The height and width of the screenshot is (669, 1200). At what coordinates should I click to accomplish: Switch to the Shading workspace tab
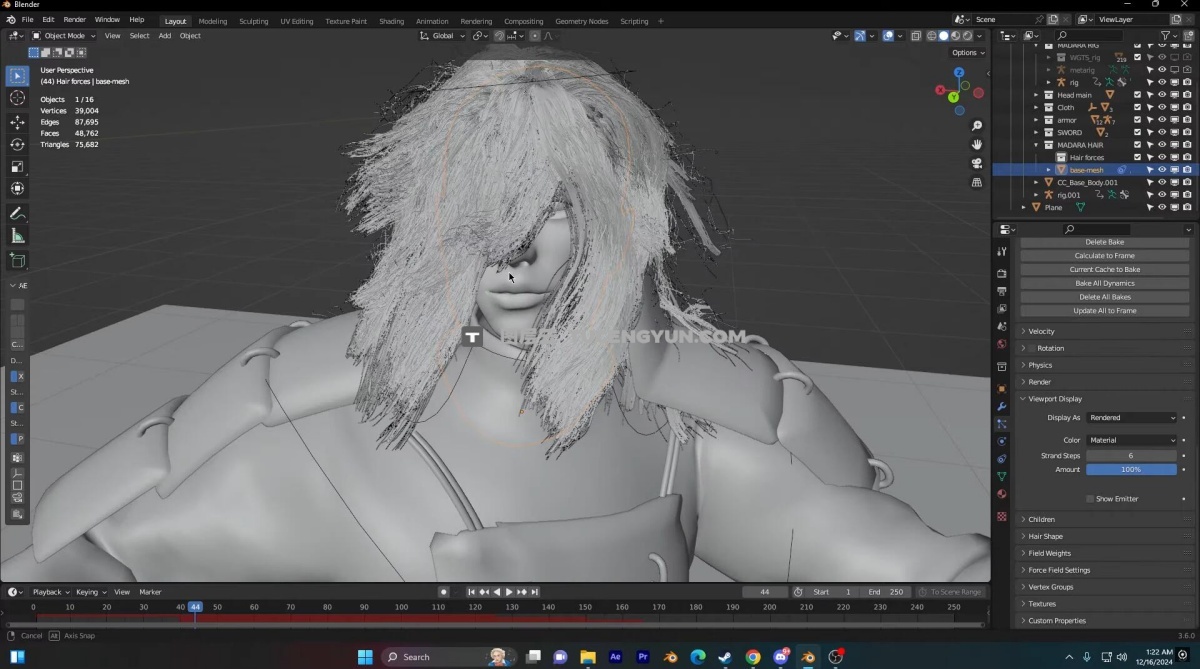pos(391,21)
